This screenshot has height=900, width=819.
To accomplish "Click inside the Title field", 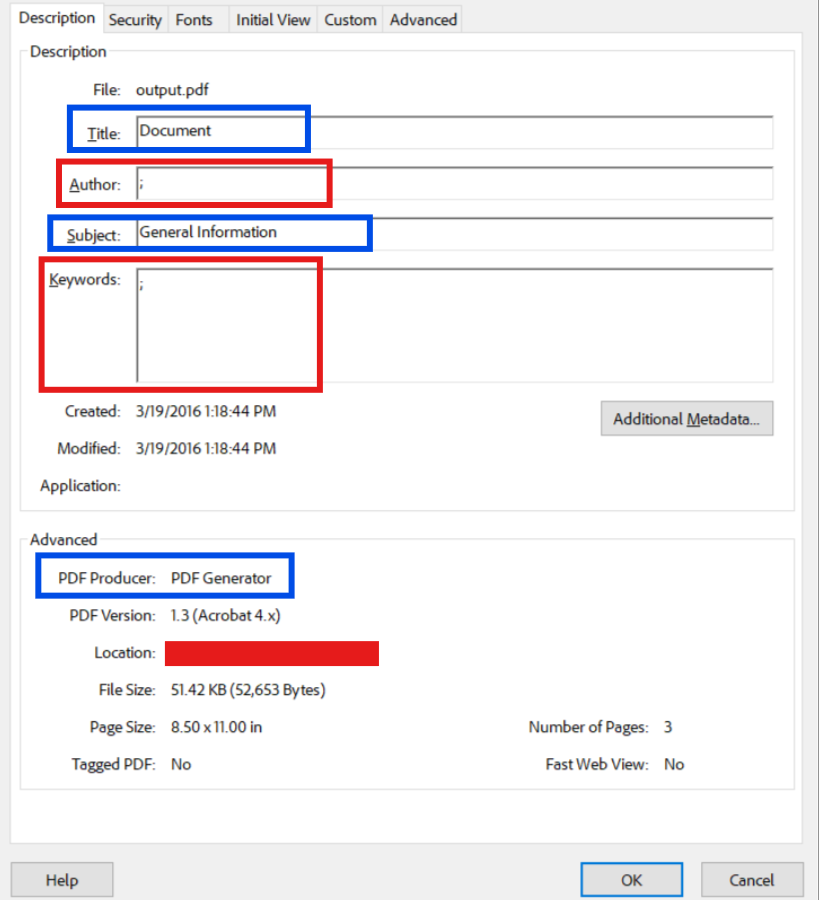I will point(300,131).
